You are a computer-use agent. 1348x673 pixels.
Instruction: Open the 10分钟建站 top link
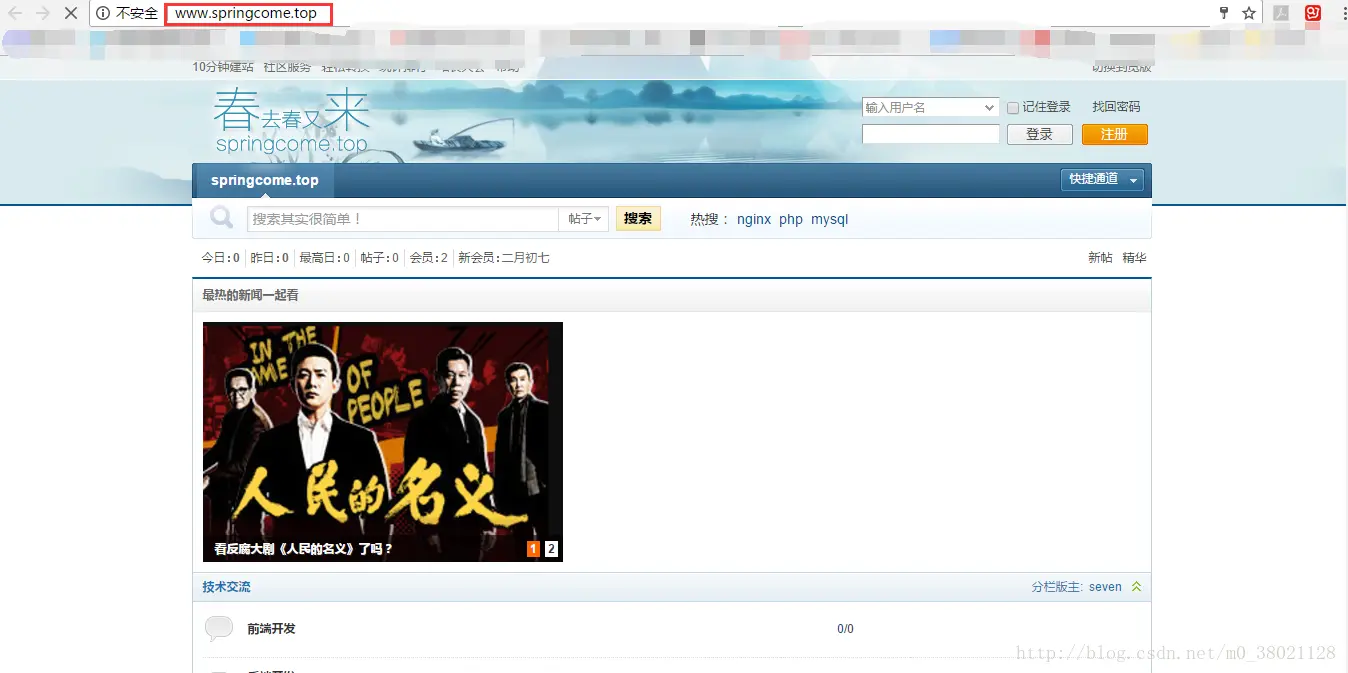click(223, 67)
